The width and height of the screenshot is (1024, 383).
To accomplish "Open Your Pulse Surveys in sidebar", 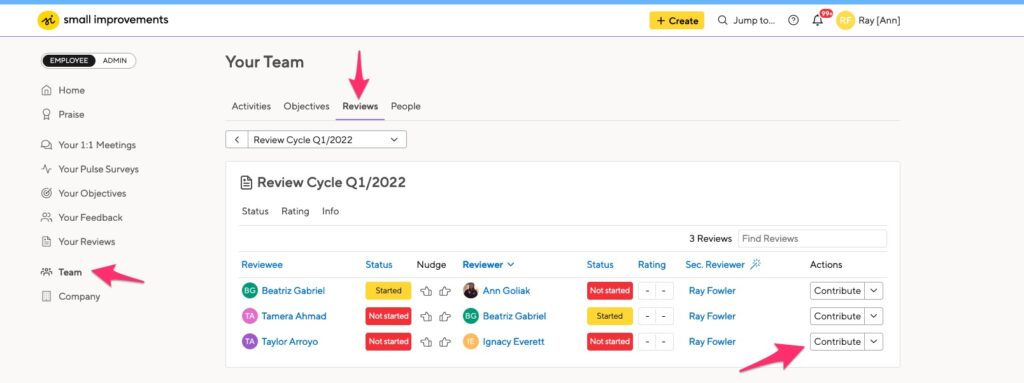I will coord(99,169).
